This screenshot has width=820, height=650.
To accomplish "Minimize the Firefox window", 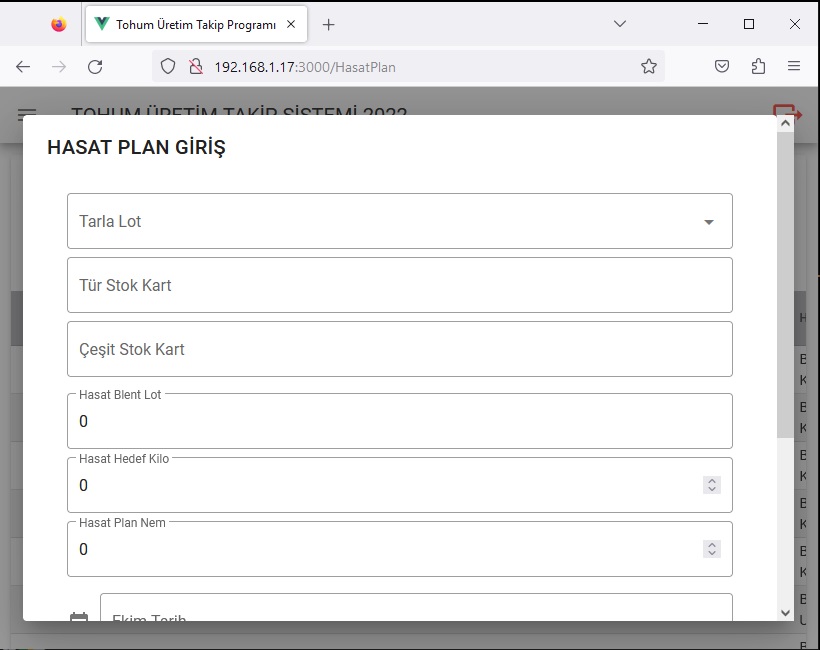I will tap(703, 24).
